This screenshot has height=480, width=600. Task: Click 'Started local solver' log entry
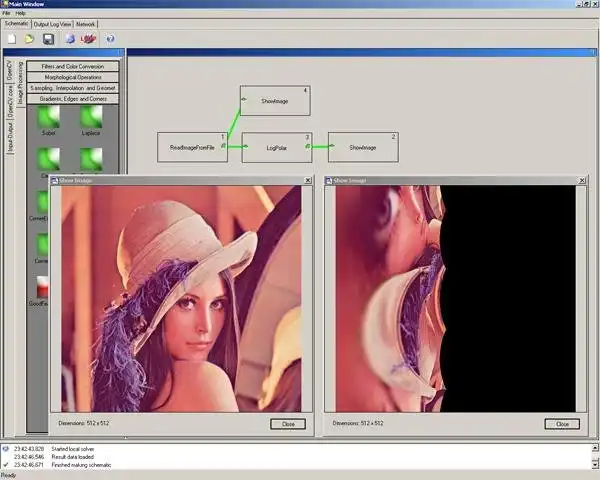click(x=73, y=449)
